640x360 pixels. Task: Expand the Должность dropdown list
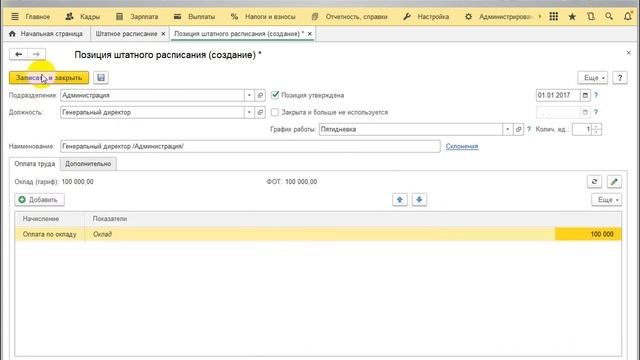point(249,112)
